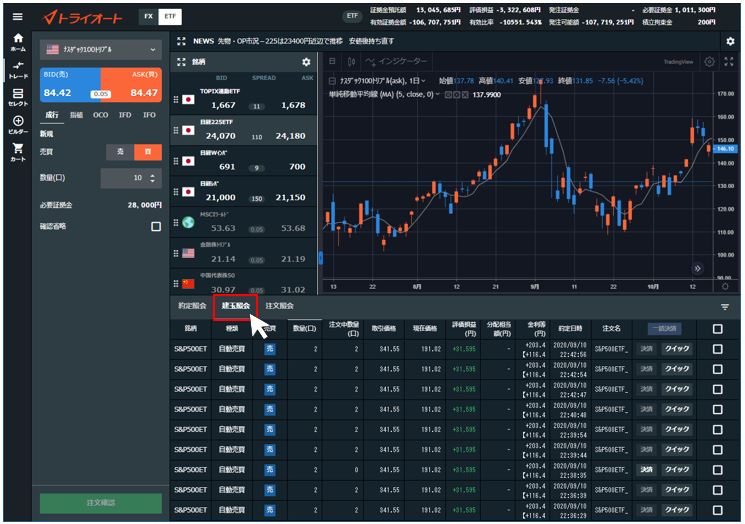Remove the moving average indicator with X icon
745x524 pixels.
465,95
